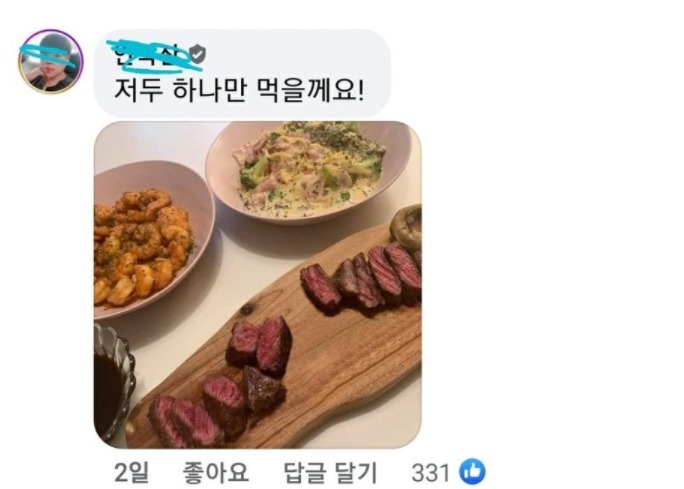Select the comment text 저두 하나만 먹을께요!

pyautogui.click(x=239, y=91)
